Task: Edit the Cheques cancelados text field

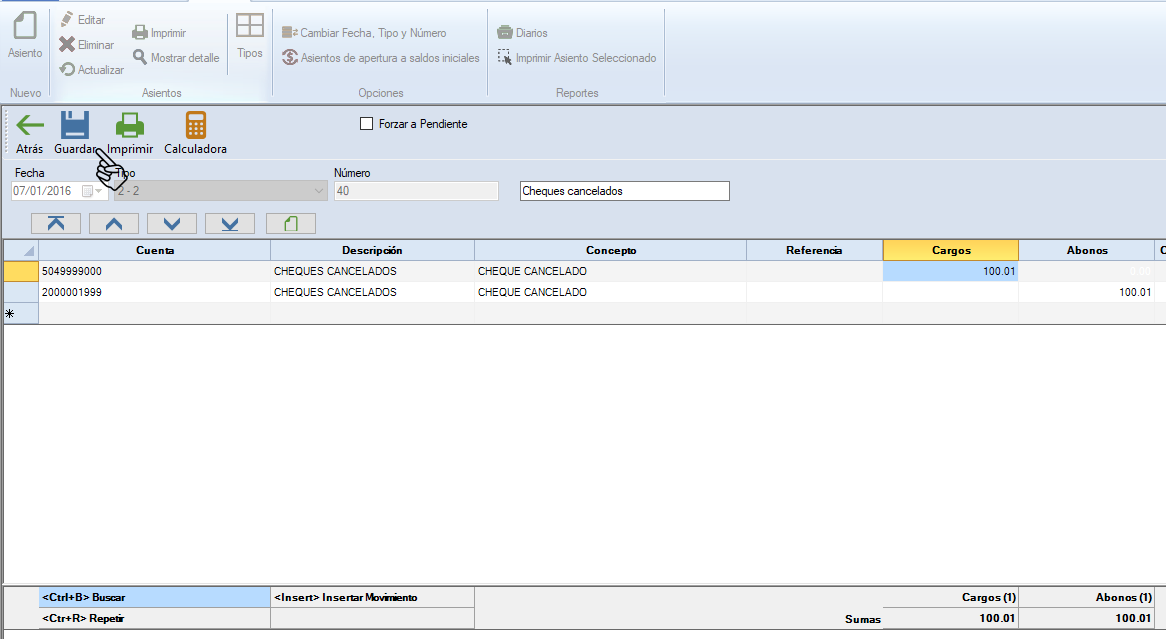Action: [x=624, y=191]
